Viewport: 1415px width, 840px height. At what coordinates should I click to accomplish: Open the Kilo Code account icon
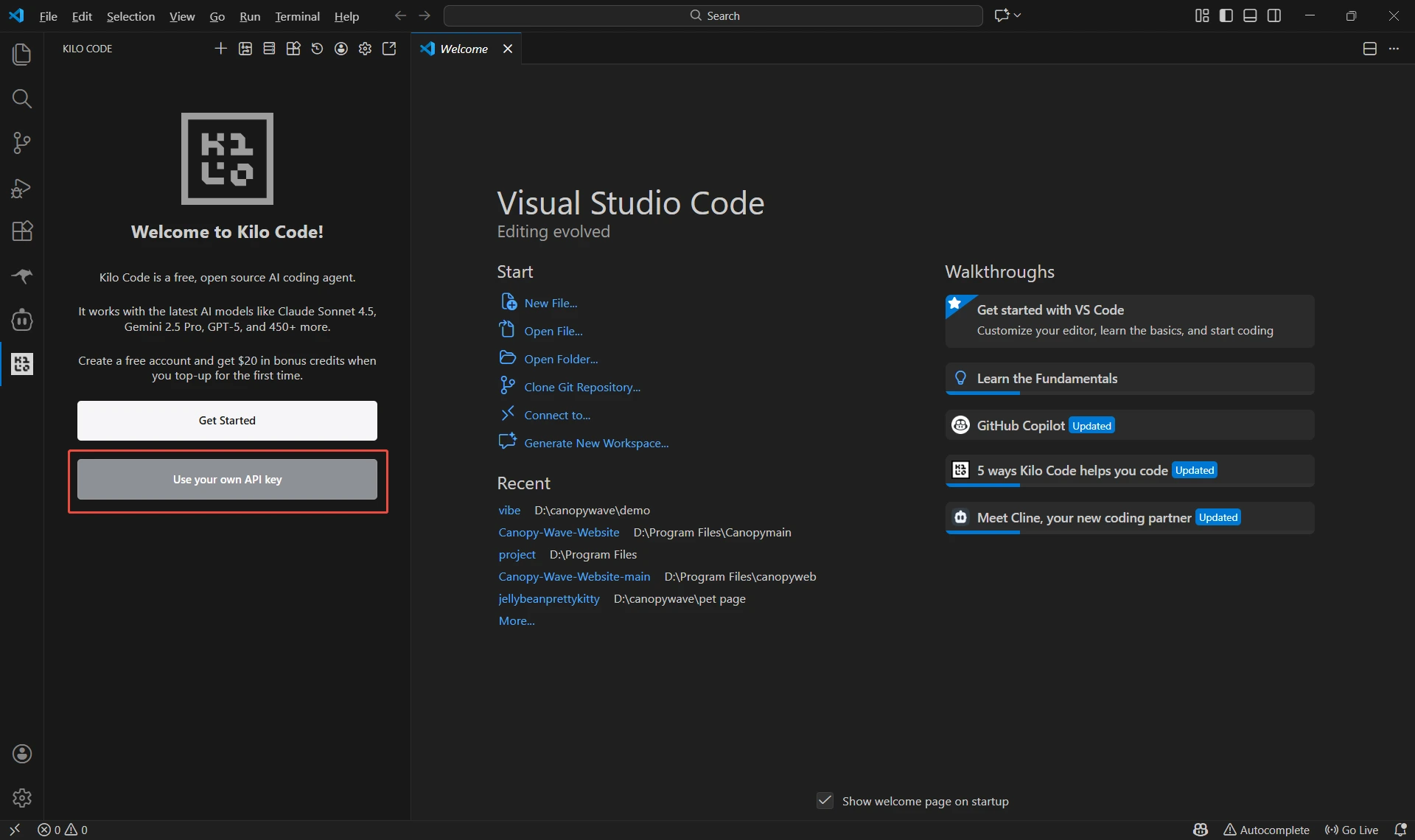click(x=340, y=49)
